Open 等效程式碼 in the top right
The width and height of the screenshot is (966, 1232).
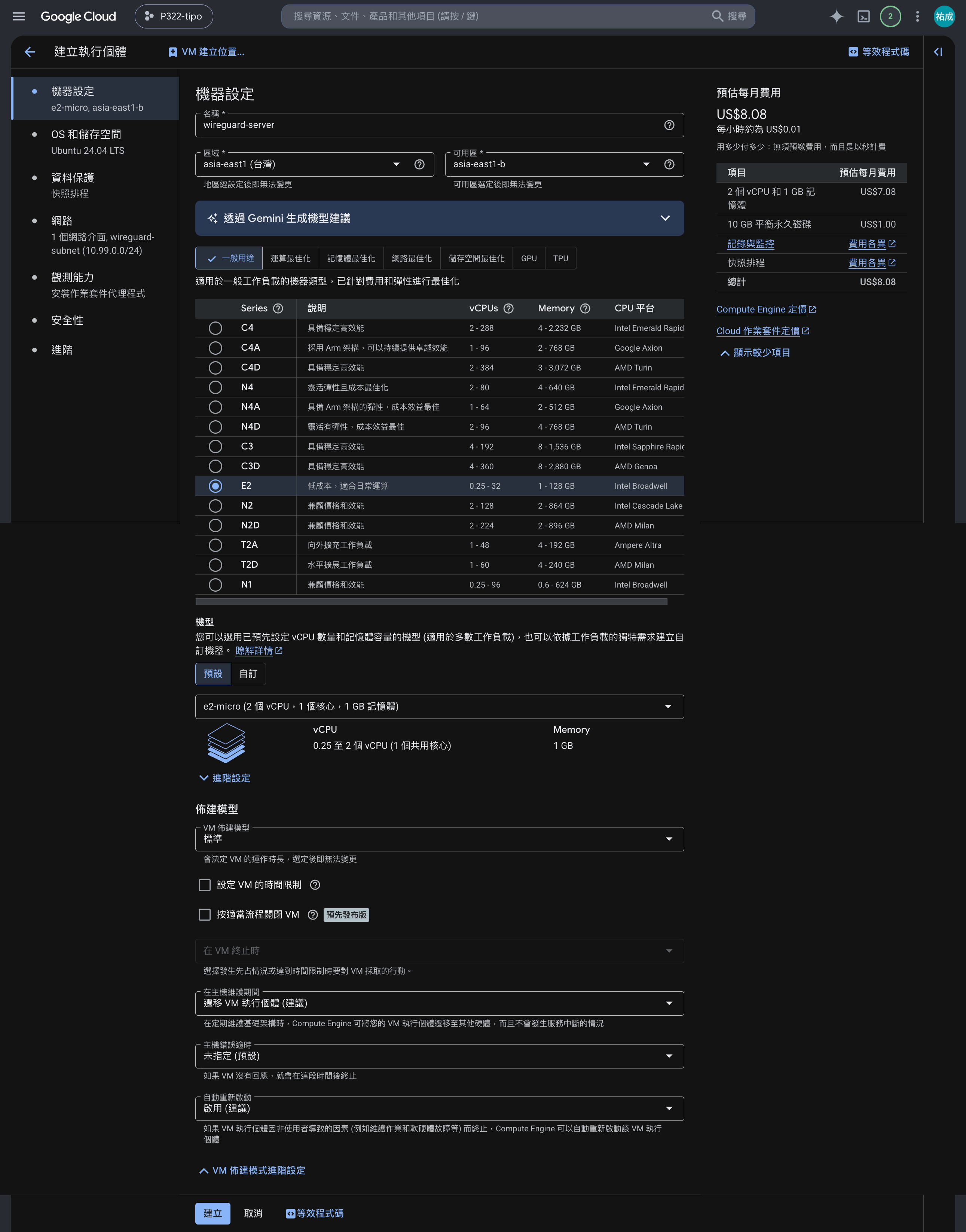878,52
